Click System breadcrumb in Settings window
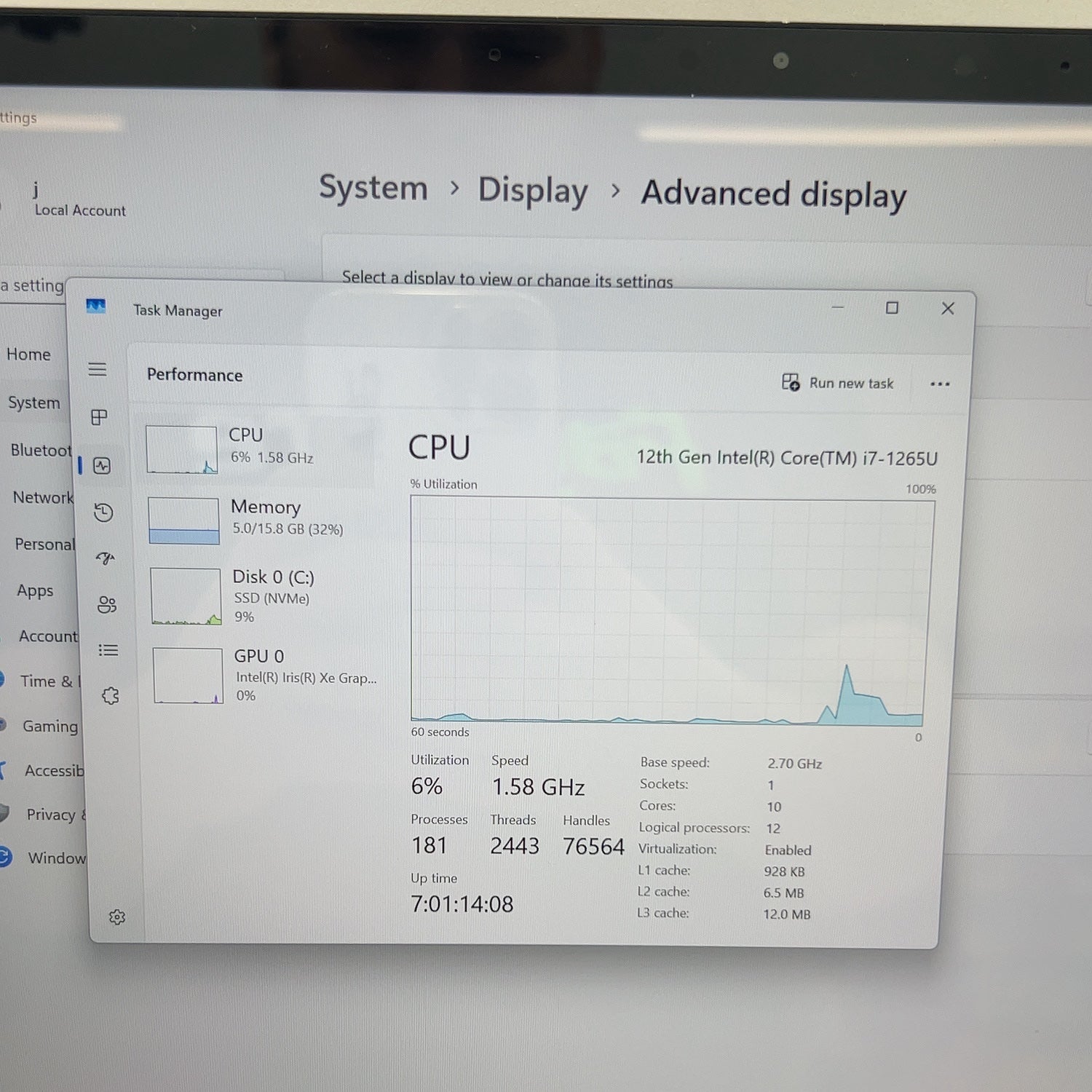This screenshot has height=1092, width=1092. (x=373, y=188)
